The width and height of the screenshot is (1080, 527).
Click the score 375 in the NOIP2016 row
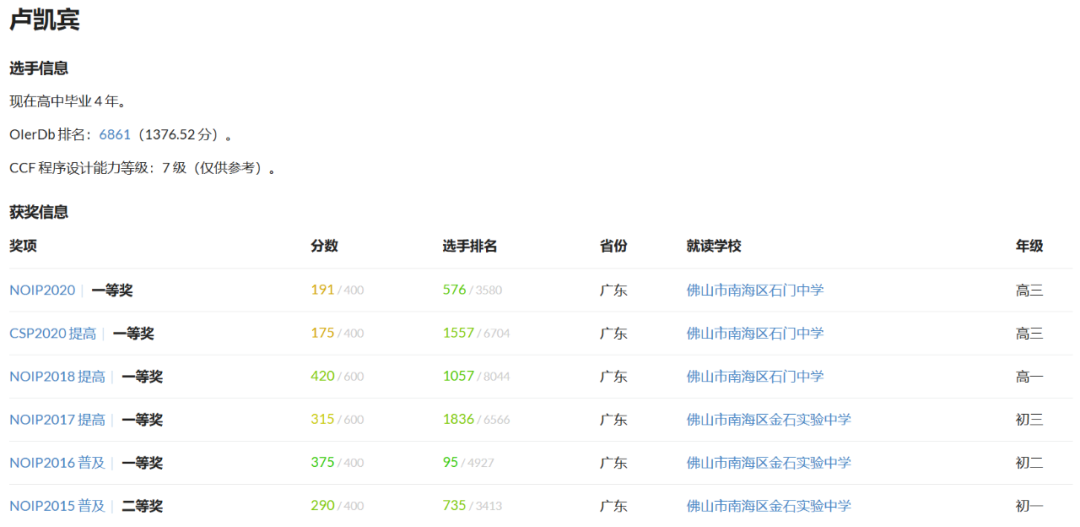pyautogui.click(x=322, y=462)
